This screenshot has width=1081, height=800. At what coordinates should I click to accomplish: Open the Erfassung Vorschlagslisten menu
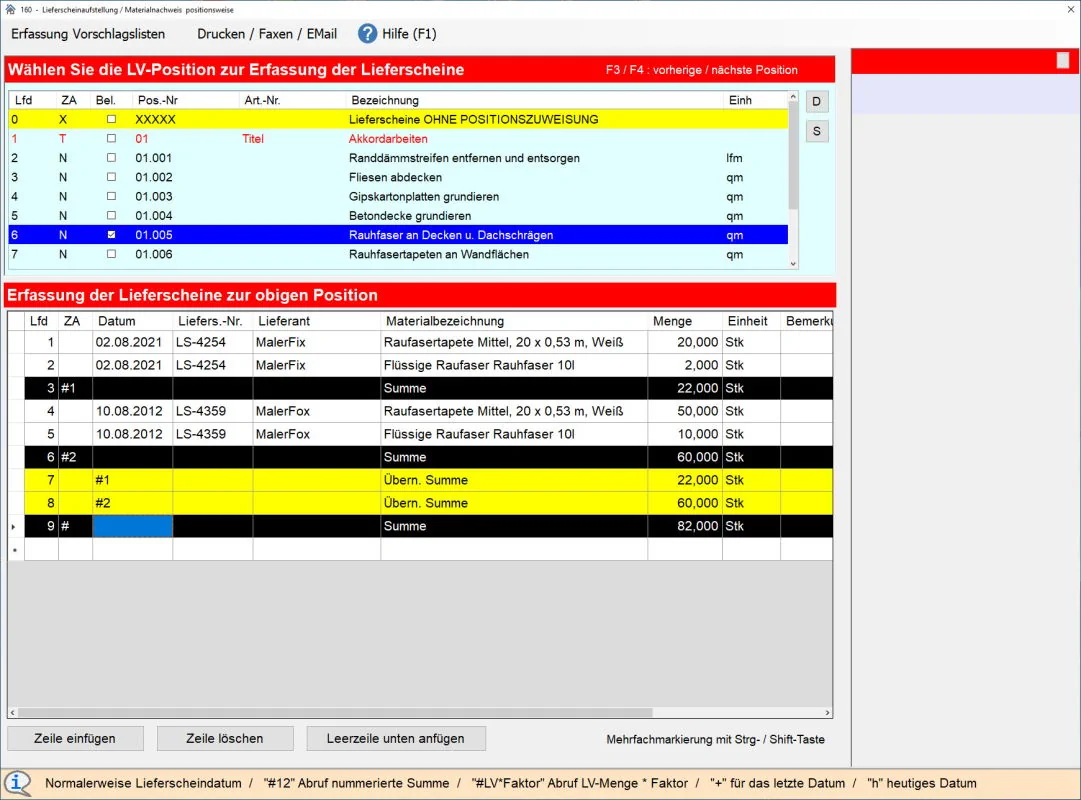tap(88, 33)
